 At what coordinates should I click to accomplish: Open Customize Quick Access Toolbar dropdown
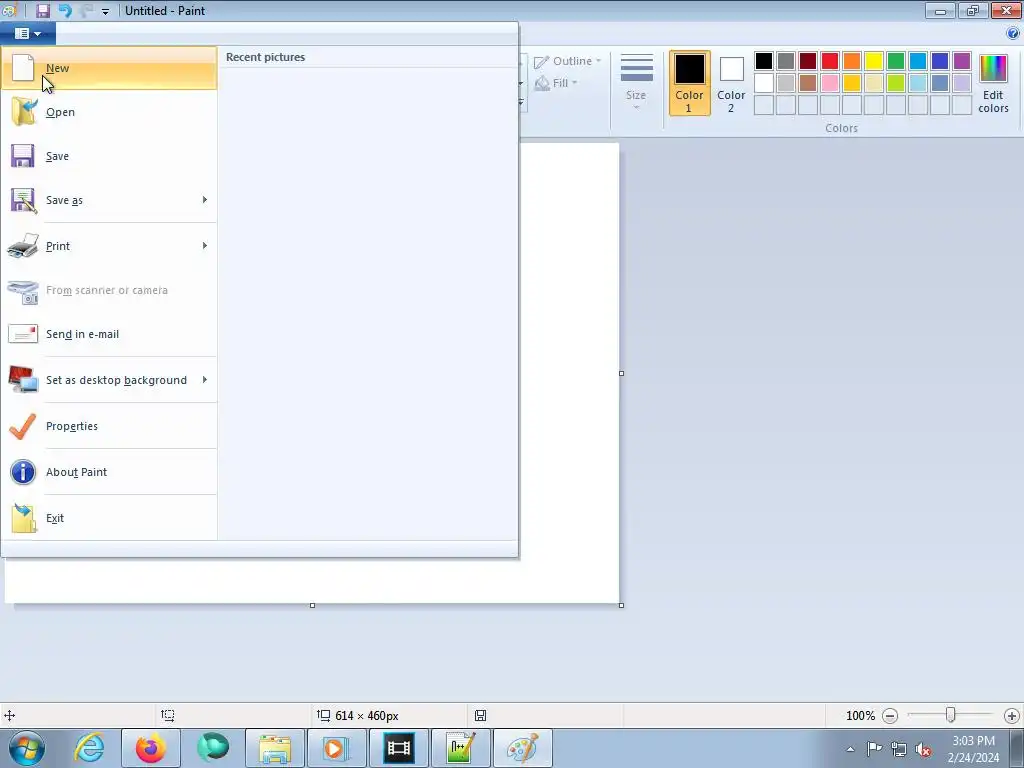click(105, 11)
